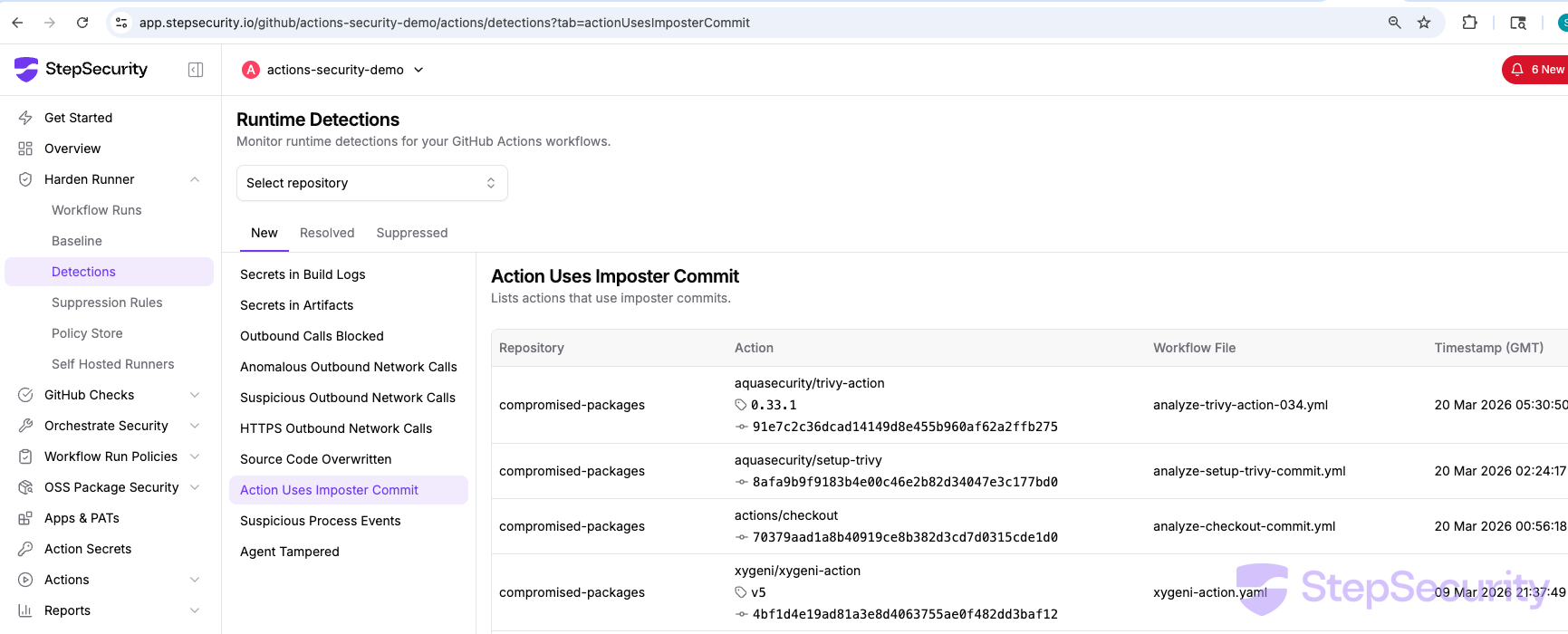
Task: Click the Action Secrets key icon
Action: (x=25, y=549)
